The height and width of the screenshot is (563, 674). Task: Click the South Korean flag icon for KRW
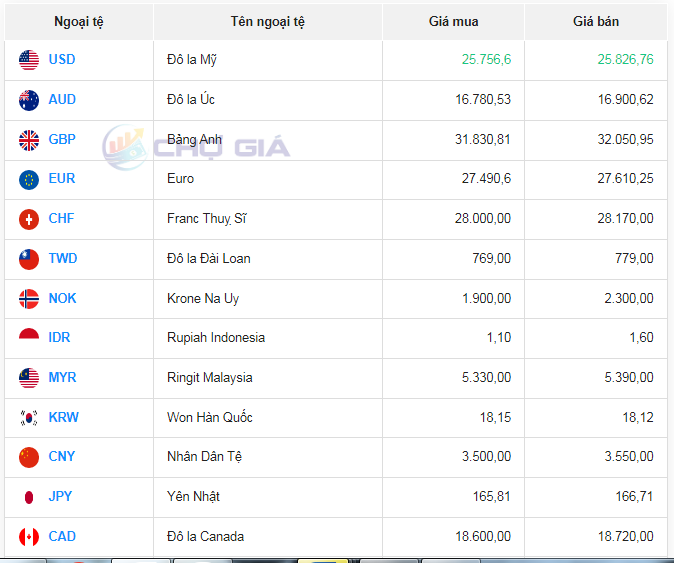[29, 418]
